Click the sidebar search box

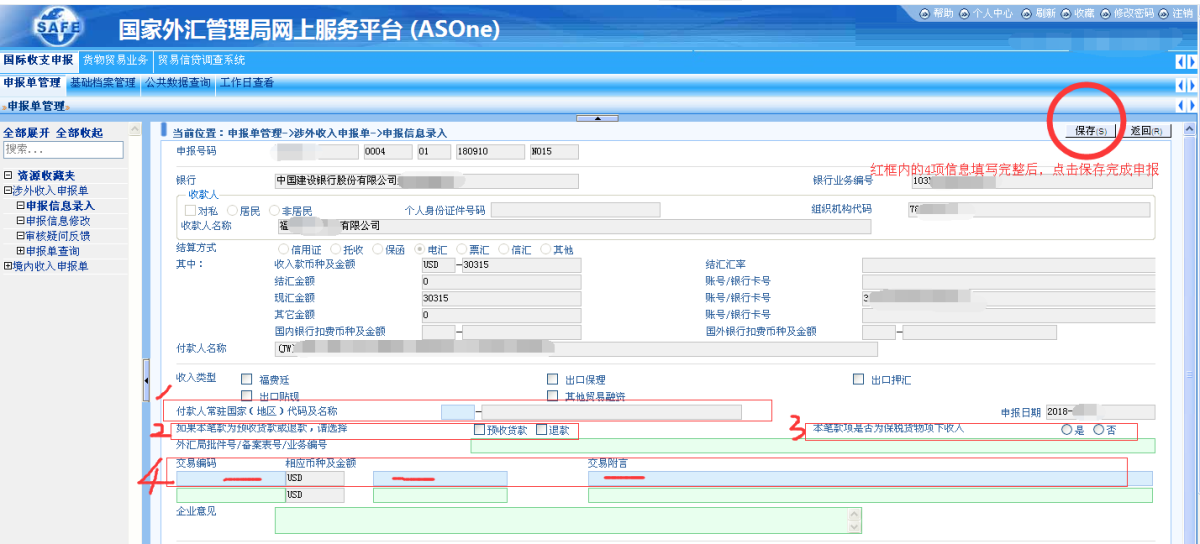tap(63, 150)
